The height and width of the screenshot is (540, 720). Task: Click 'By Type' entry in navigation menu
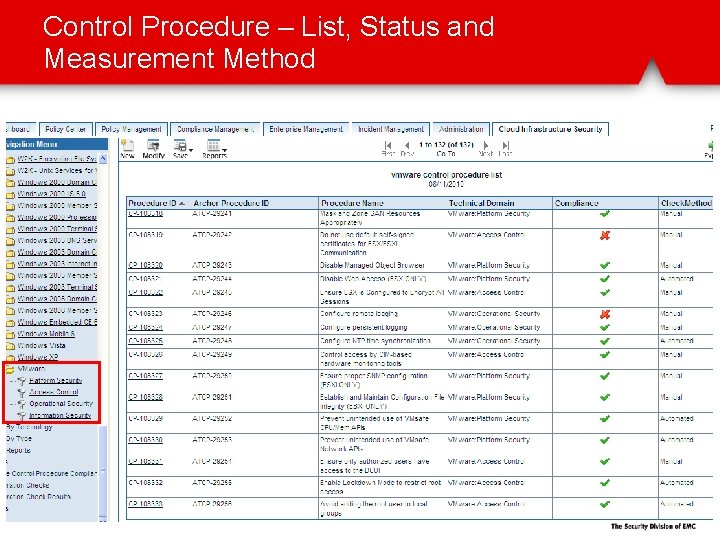[x=19, y=439]
